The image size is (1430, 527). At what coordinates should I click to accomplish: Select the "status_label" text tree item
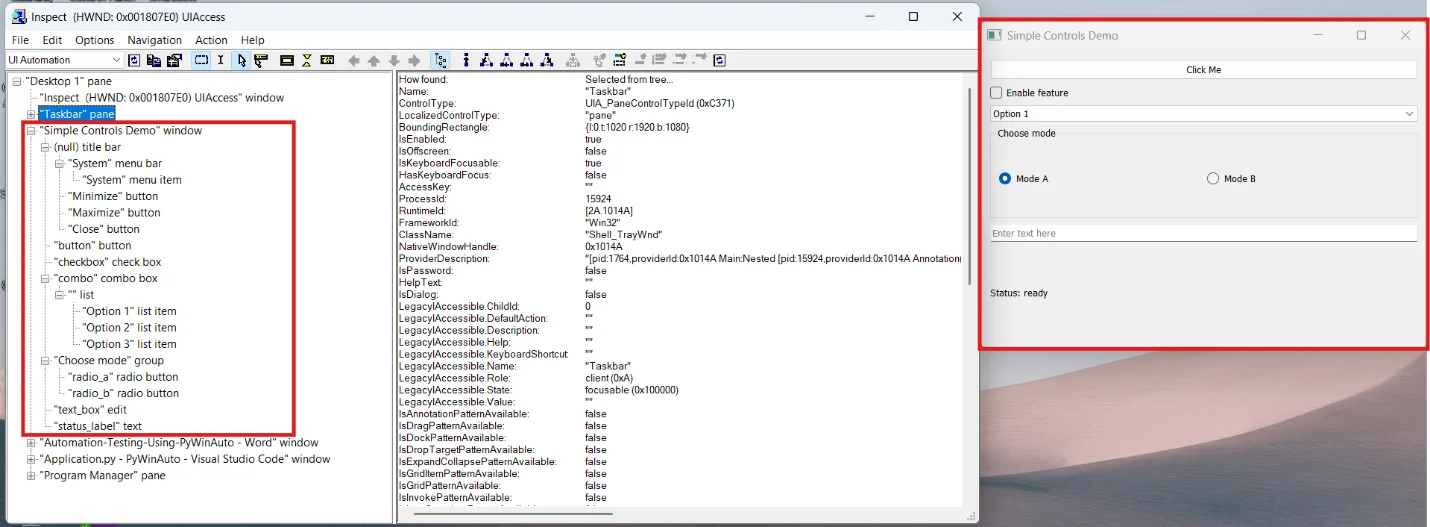coord(98,427)
